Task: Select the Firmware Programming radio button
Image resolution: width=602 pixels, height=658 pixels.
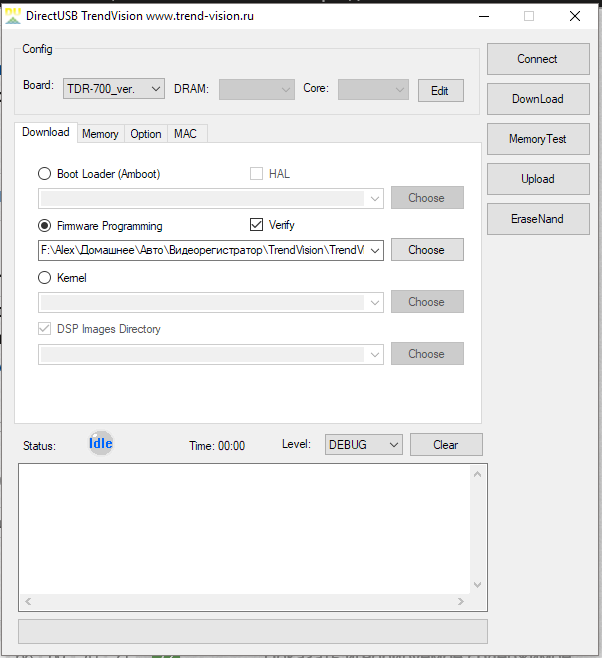Action: 45,226
